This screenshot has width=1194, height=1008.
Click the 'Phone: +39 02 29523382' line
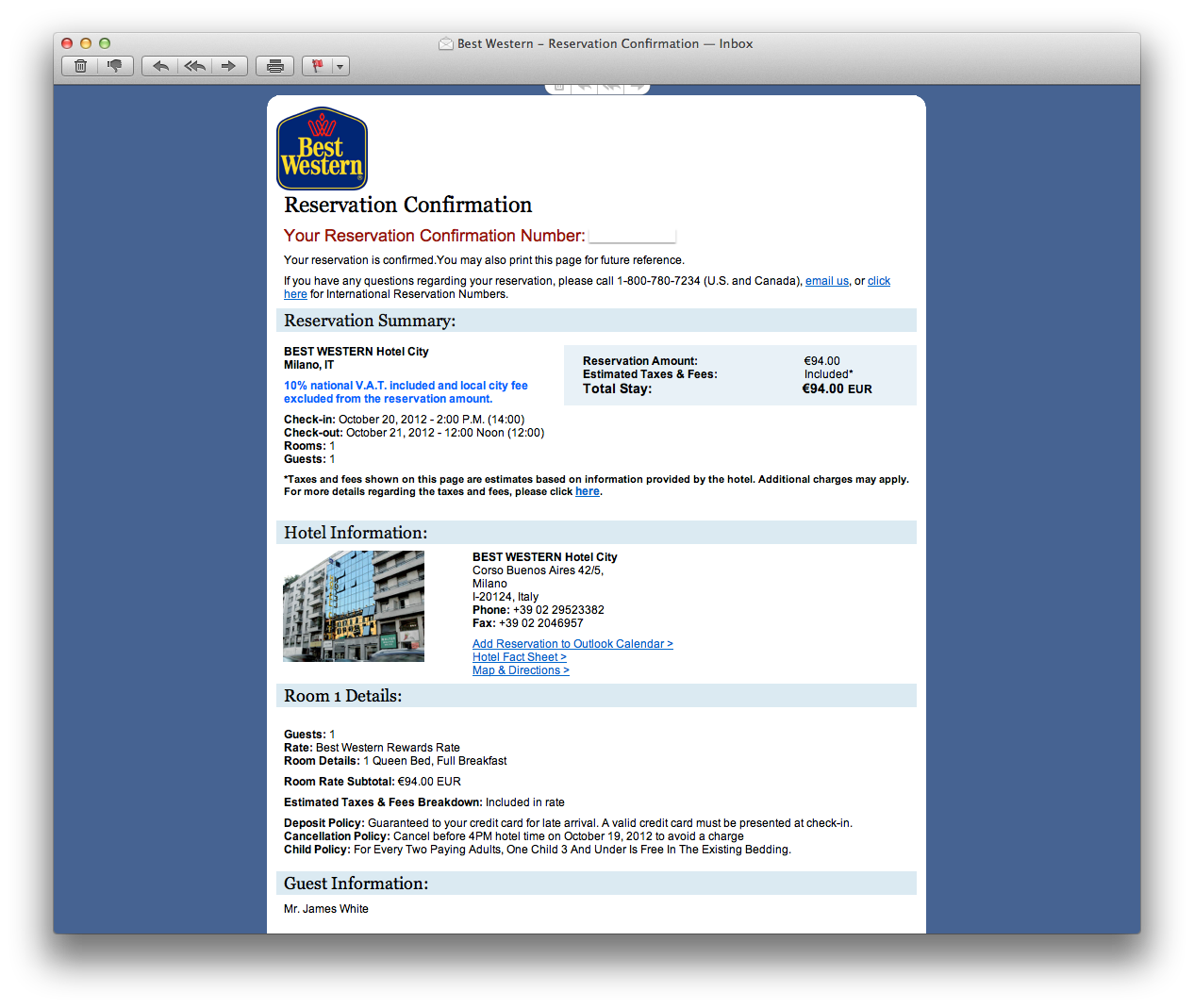click(539, 610)
